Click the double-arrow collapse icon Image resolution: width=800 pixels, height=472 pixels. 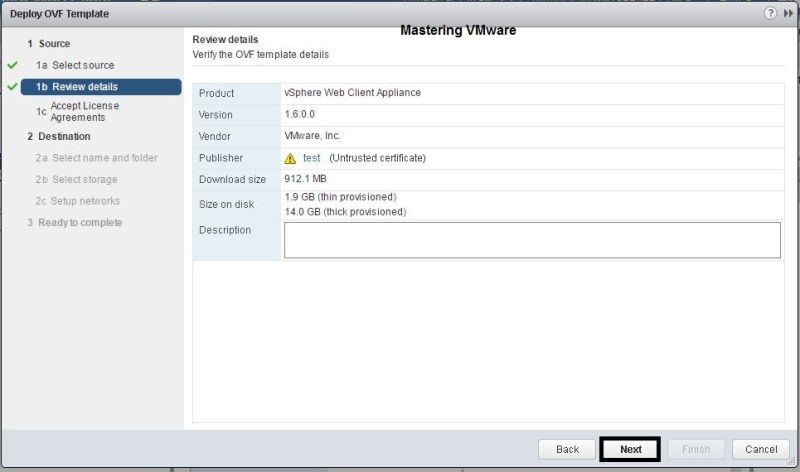tap(788, 13)
